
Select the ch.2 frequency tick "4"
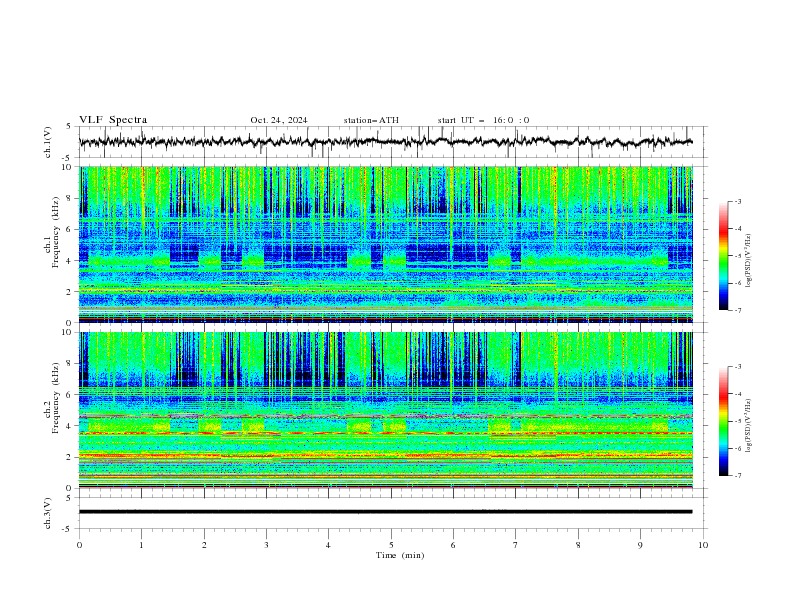pos(70,426)
